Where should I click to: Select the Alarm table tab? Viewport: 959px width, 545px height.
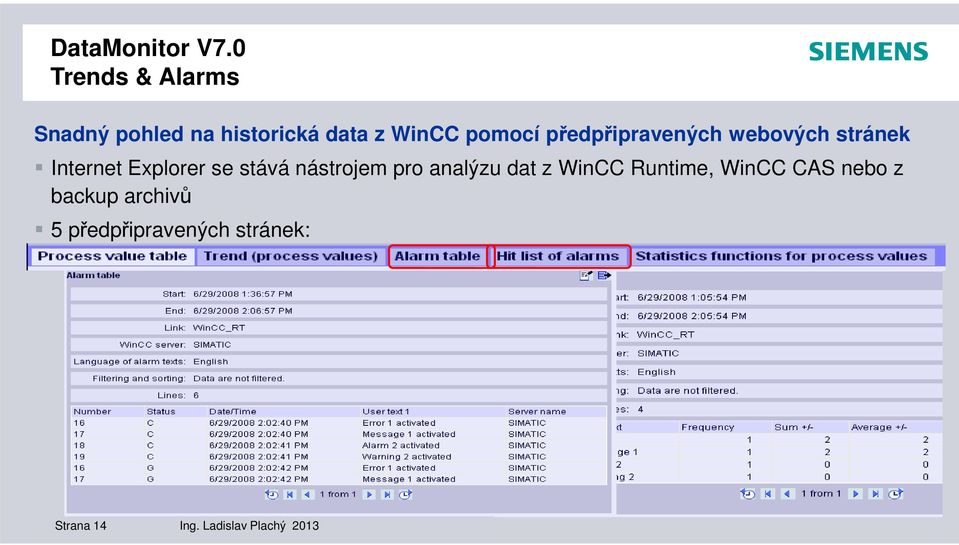pyautogui.click(x=437, y=256)
